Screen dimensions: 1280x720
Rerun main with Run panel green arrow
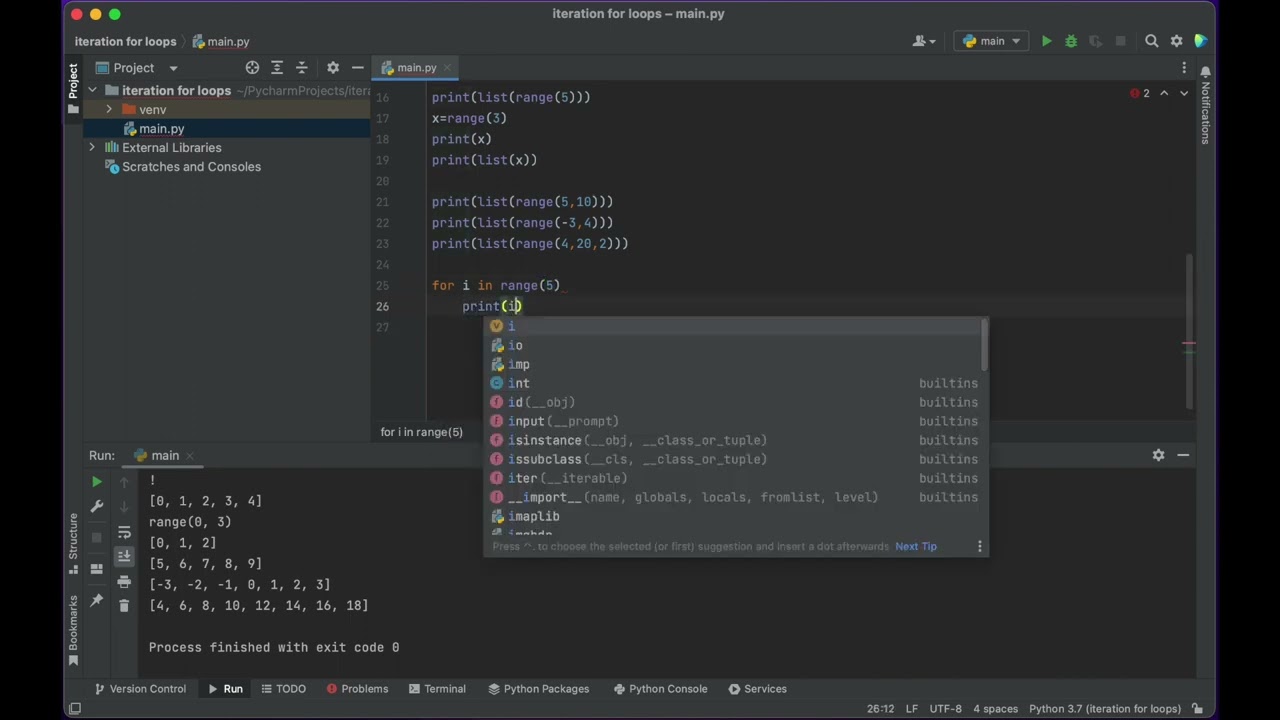coord(96,482)
